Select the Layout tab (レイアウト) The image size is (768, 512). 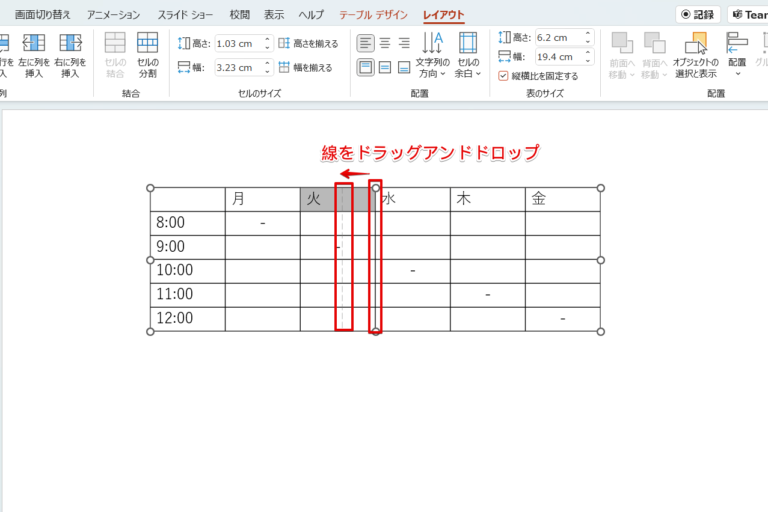(x=443, y=15)
